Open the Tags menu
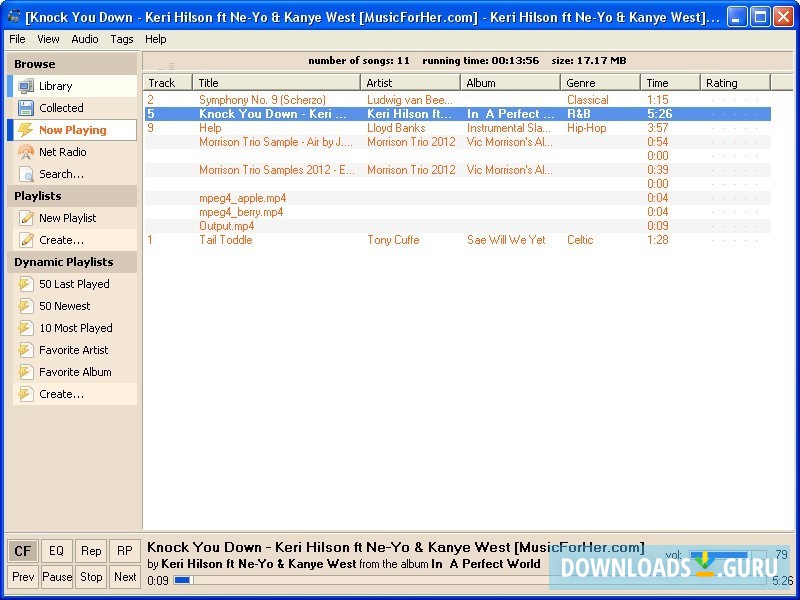800x600 pixels. (x=122, y=39)
